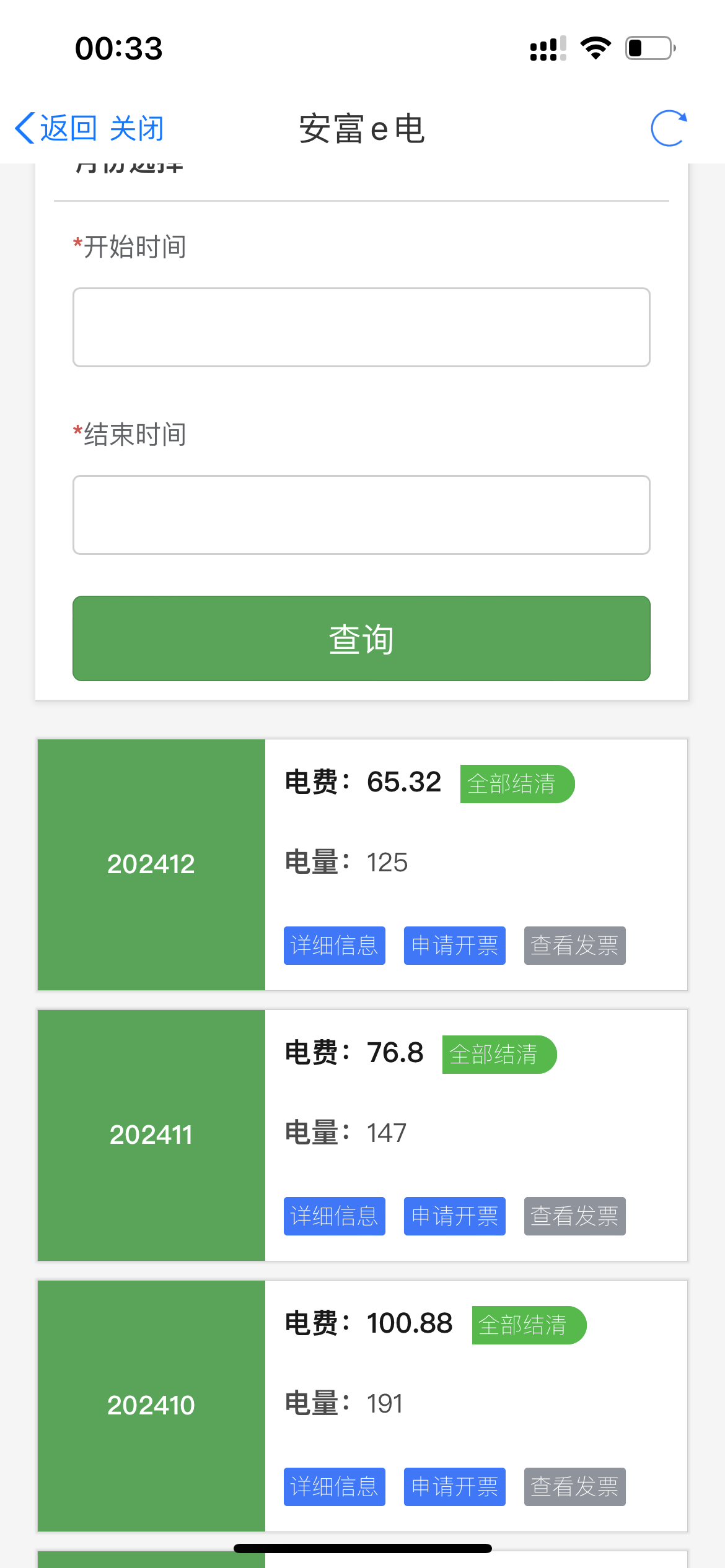This screenshot has width=725, height=1568.
Task: Open 详细信息 for the 202410 bill
Action: 334,1487
